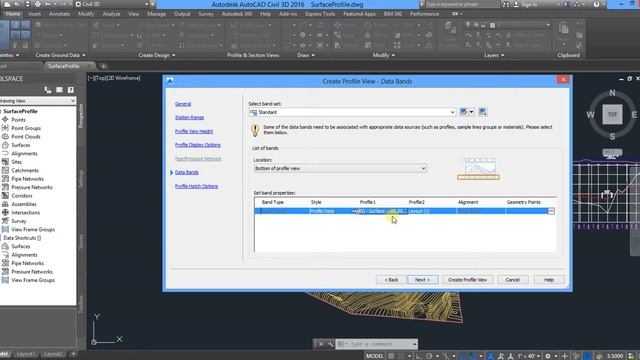Open the Insert ribbon tab
This screenshot has height=360, width=640.
point(34,14)
